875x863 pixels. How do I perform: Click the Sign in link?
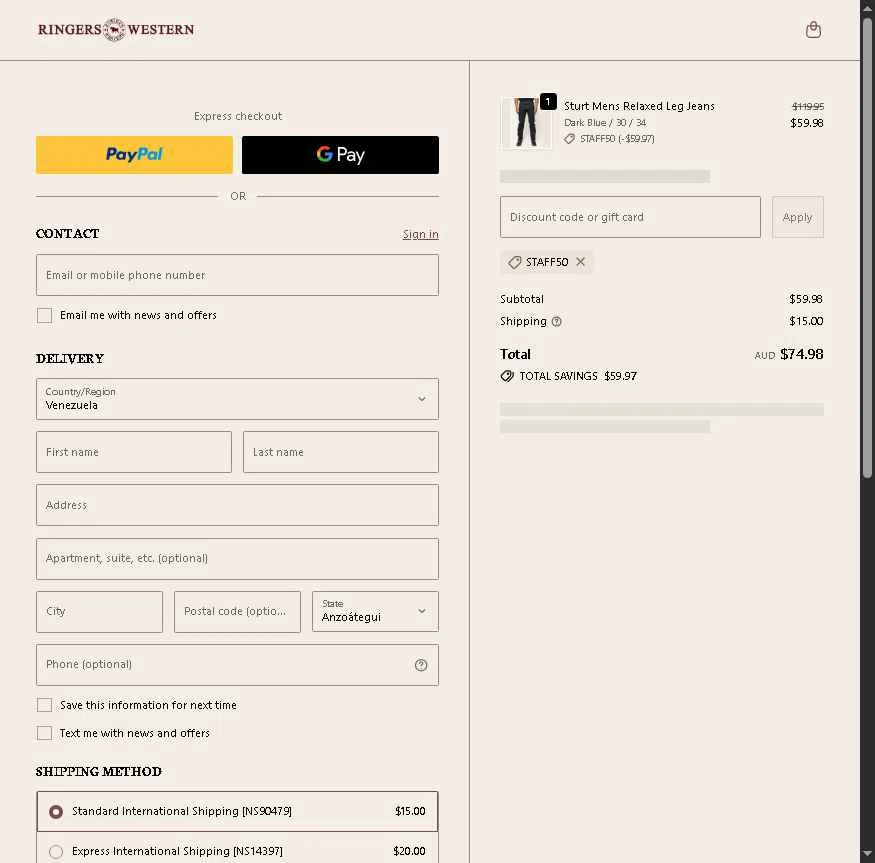421,234
